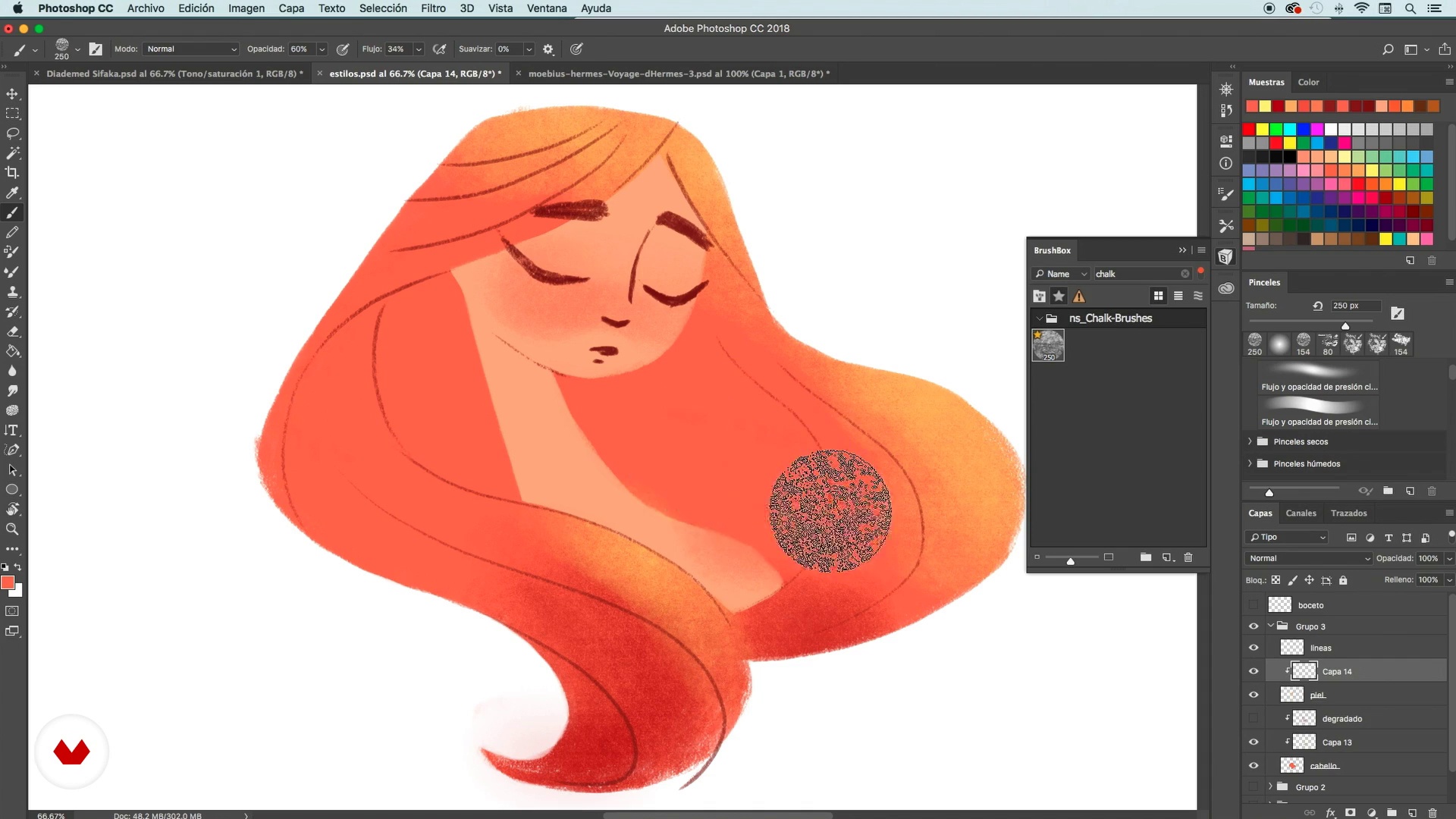
Task: Switch to Diademed Sifaka.psd document tab
Action: pyautogui.click(x=174, y=74)
